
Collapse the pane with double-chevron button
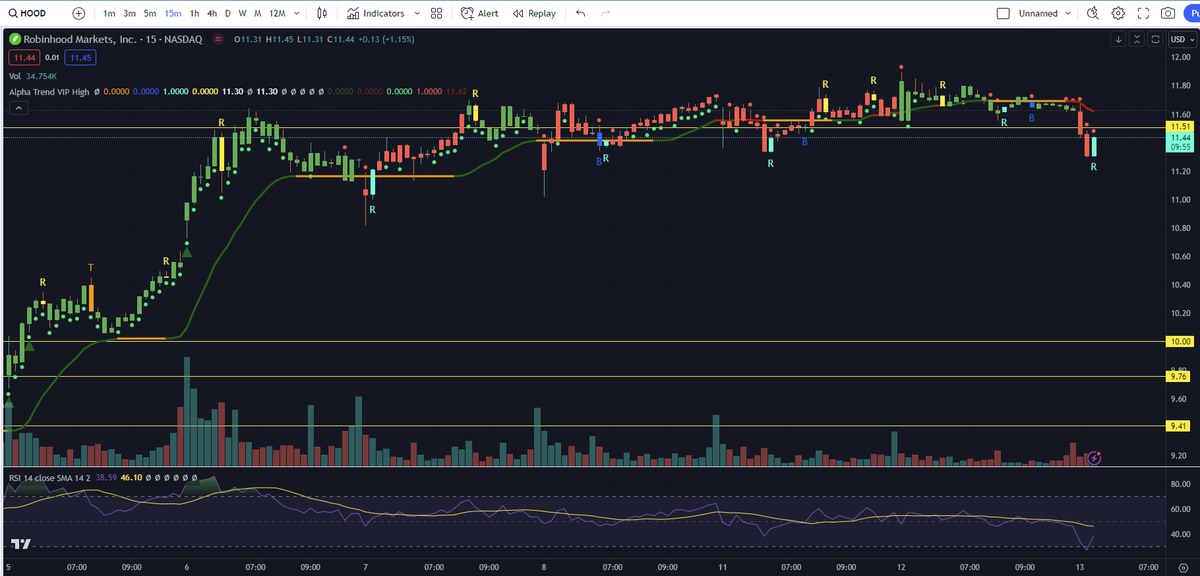(x=1137, y=39)
